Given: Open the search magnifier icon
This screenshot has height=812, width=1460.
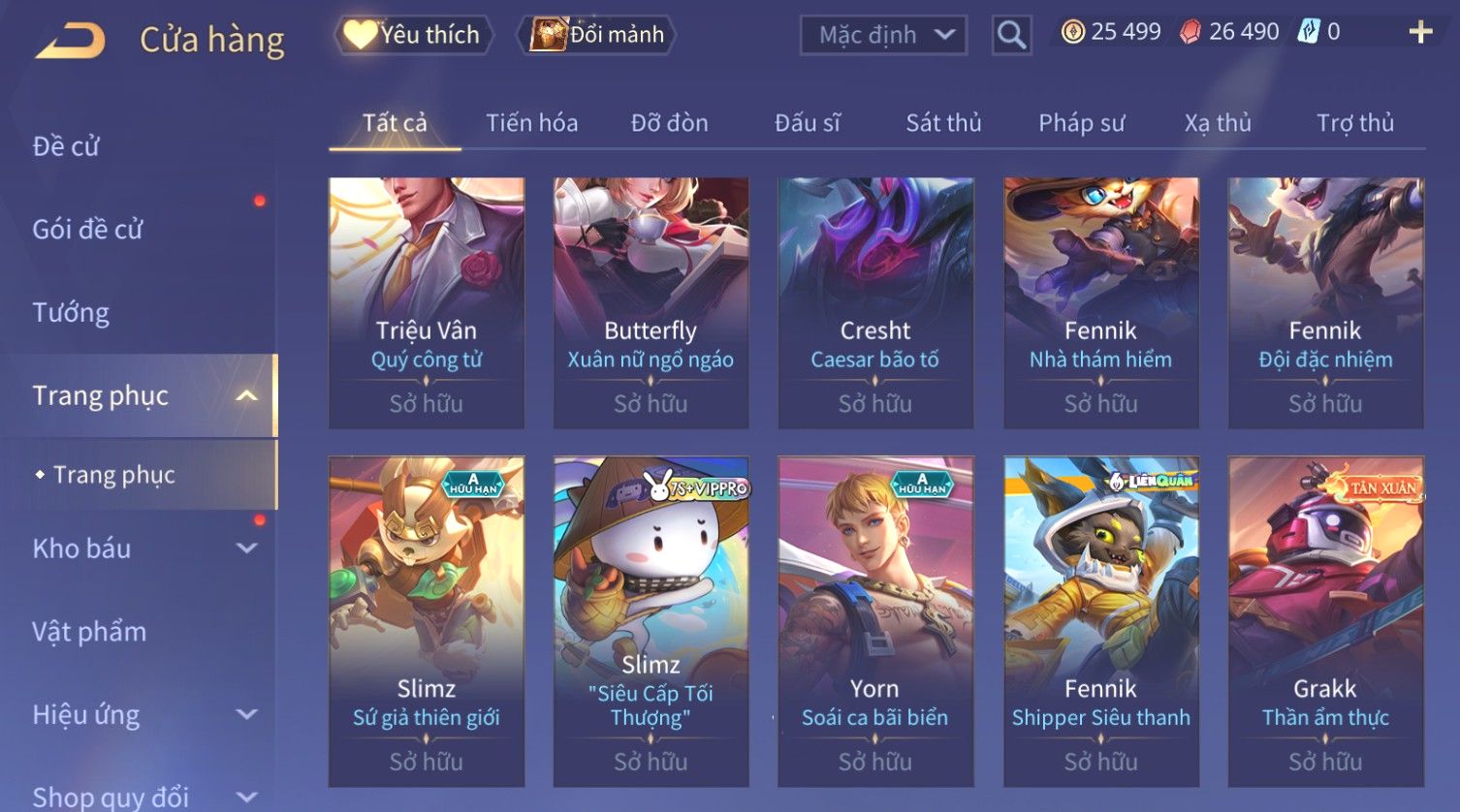Looking at the screenshot, I should 1011,36.
